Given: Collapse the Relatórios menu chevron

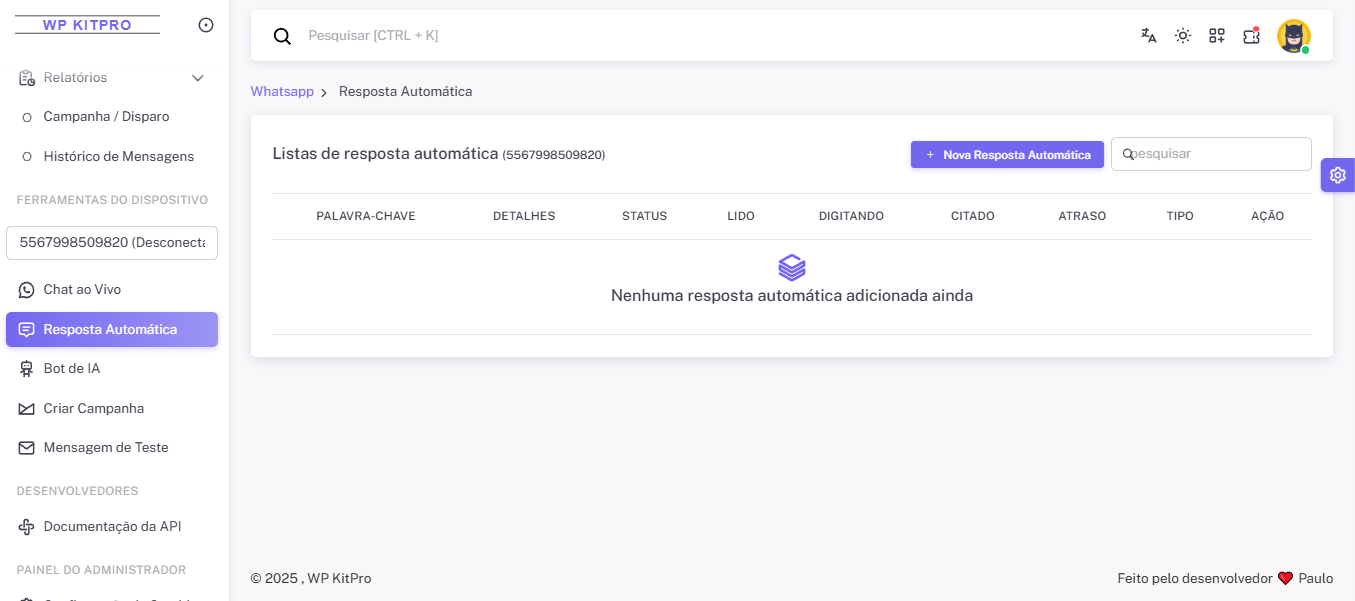Looking at the screenshot, I should 197,77.
